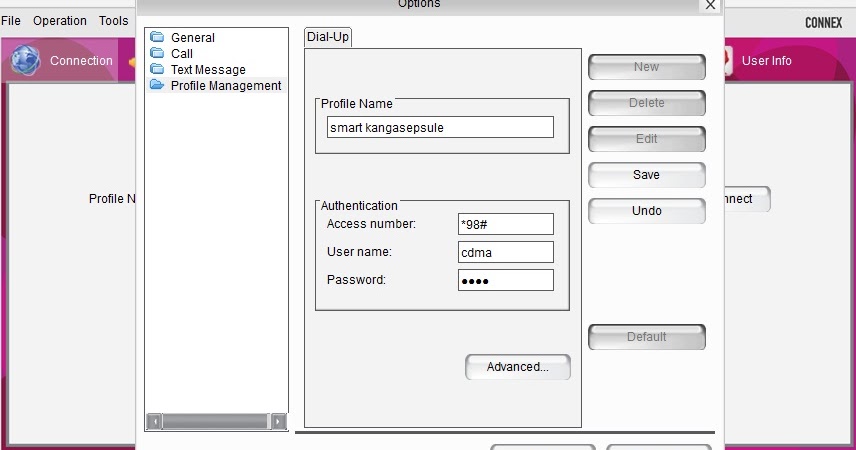Select the Connection globe icon in main window
856x450 pixels.
pos(25,60)
